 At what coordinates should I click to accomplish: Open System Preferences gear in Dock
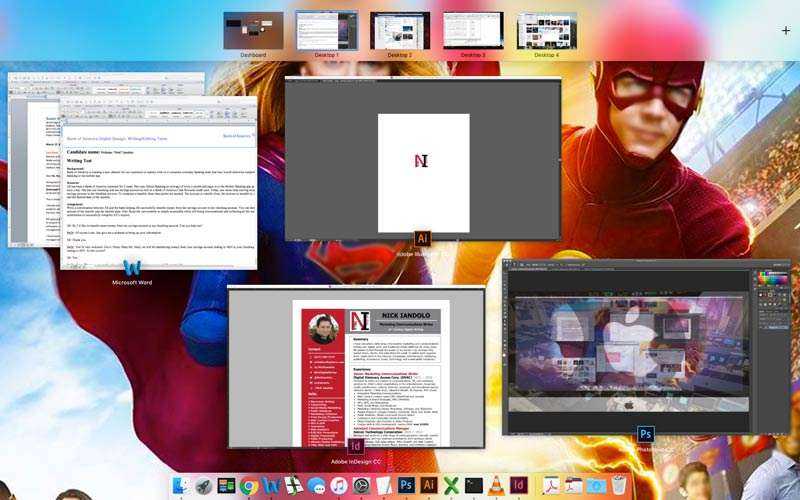click(361, 485)
